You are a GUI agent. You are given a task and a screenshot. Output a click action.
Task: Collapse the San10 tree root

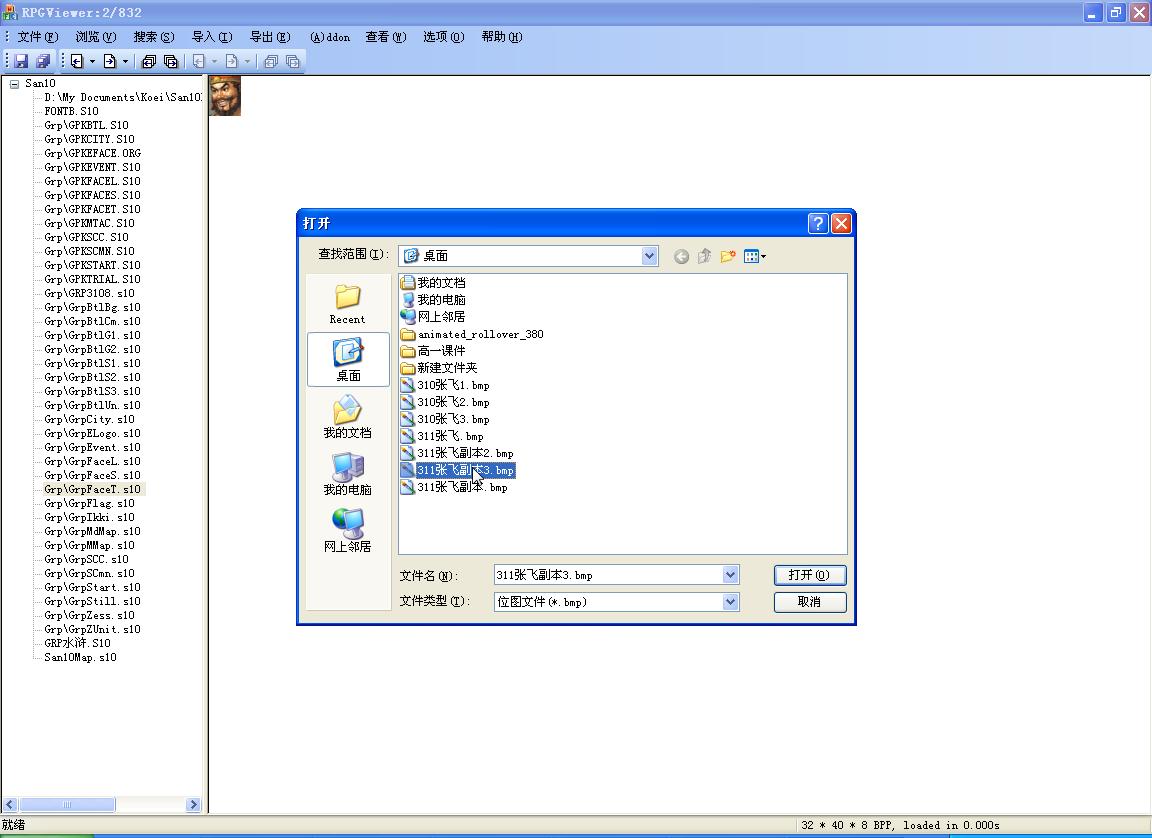pos(14,84)
